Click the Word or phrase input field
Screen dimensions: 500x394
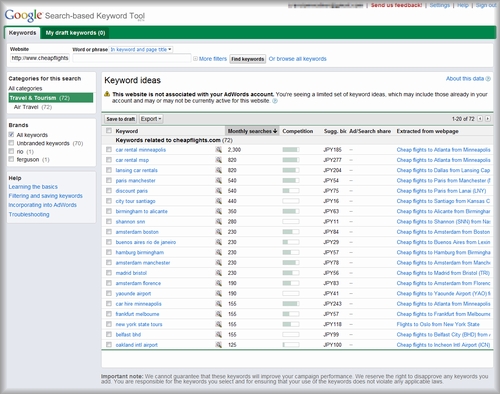pyautogui.click(x=132, y=58)
